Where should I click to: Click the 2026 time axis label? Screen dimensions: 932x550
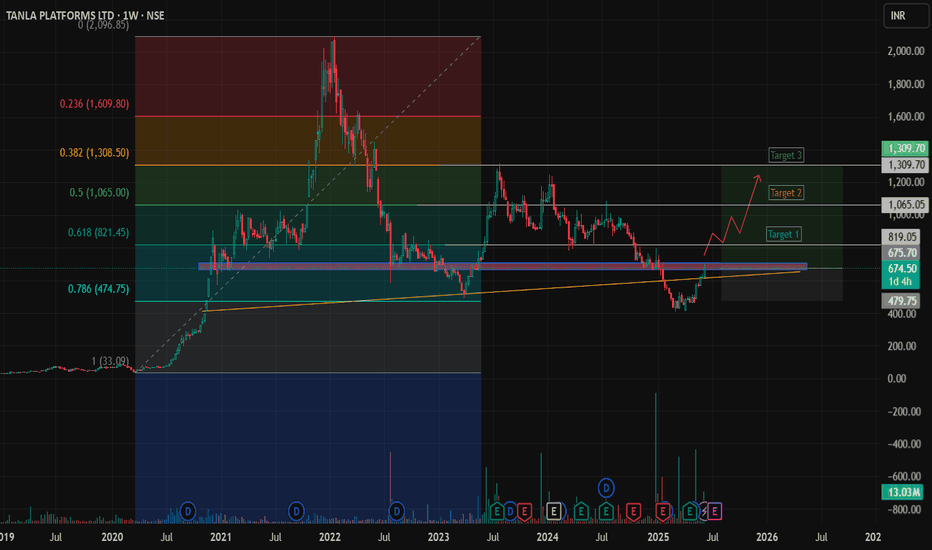[767, 537]
